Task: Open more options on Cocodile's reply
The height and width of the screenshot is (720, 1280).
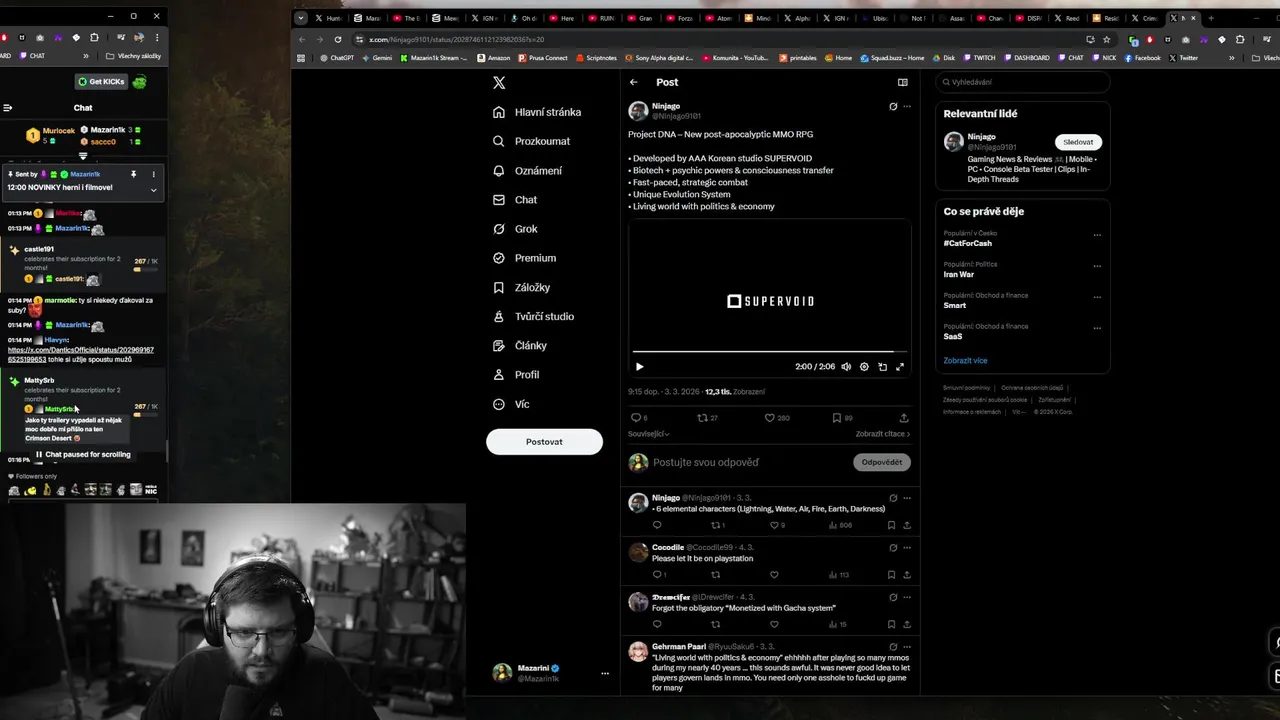Action: pyautogui.click(x=907, y=548)
